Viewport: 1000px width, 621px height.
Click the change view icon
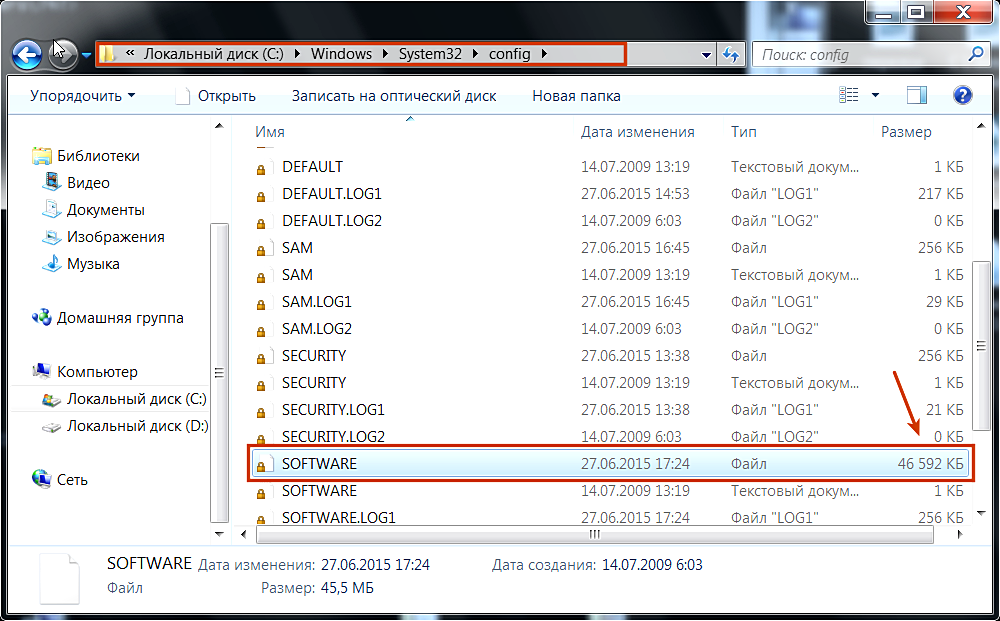coord(849,96)
